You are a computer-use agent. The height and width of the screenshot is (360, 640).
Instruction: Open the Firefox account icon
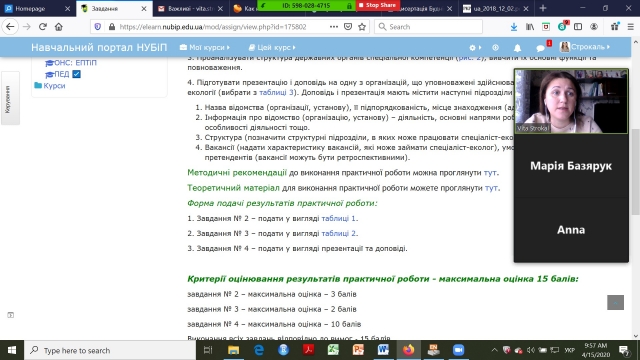click(594, 27)
